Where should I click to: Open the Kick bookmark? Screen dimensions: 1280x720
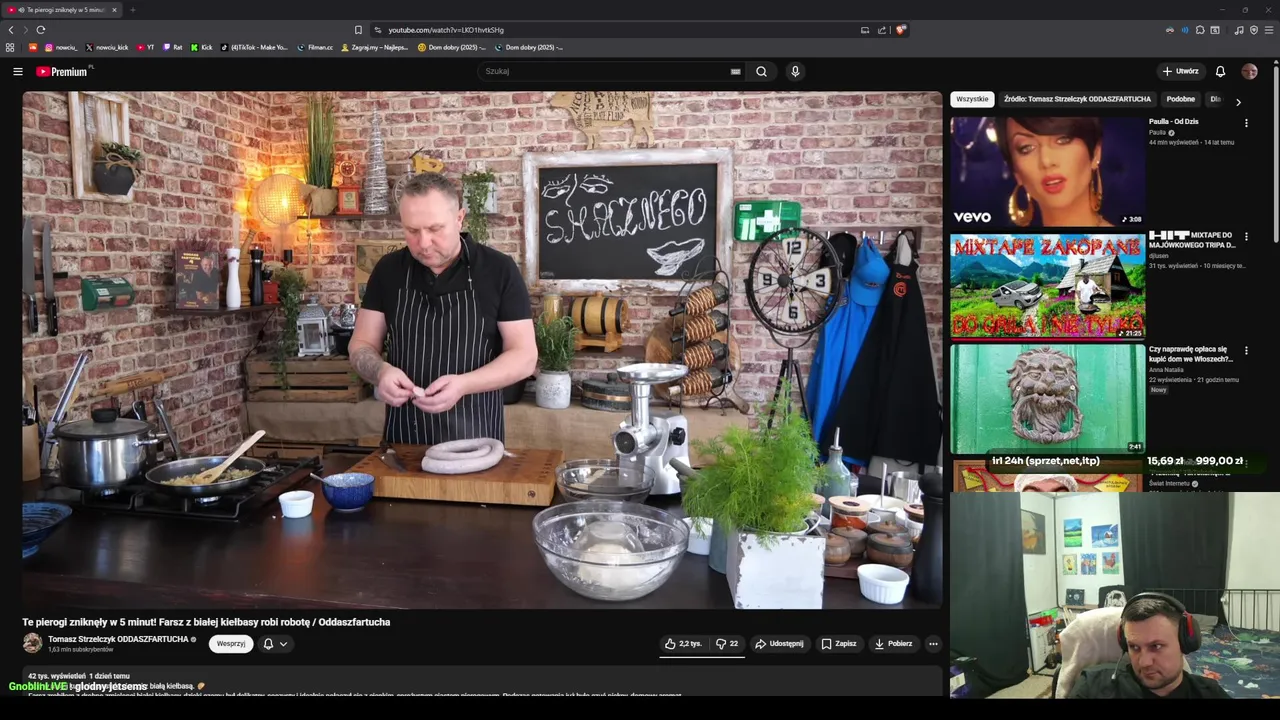(202, 47)
